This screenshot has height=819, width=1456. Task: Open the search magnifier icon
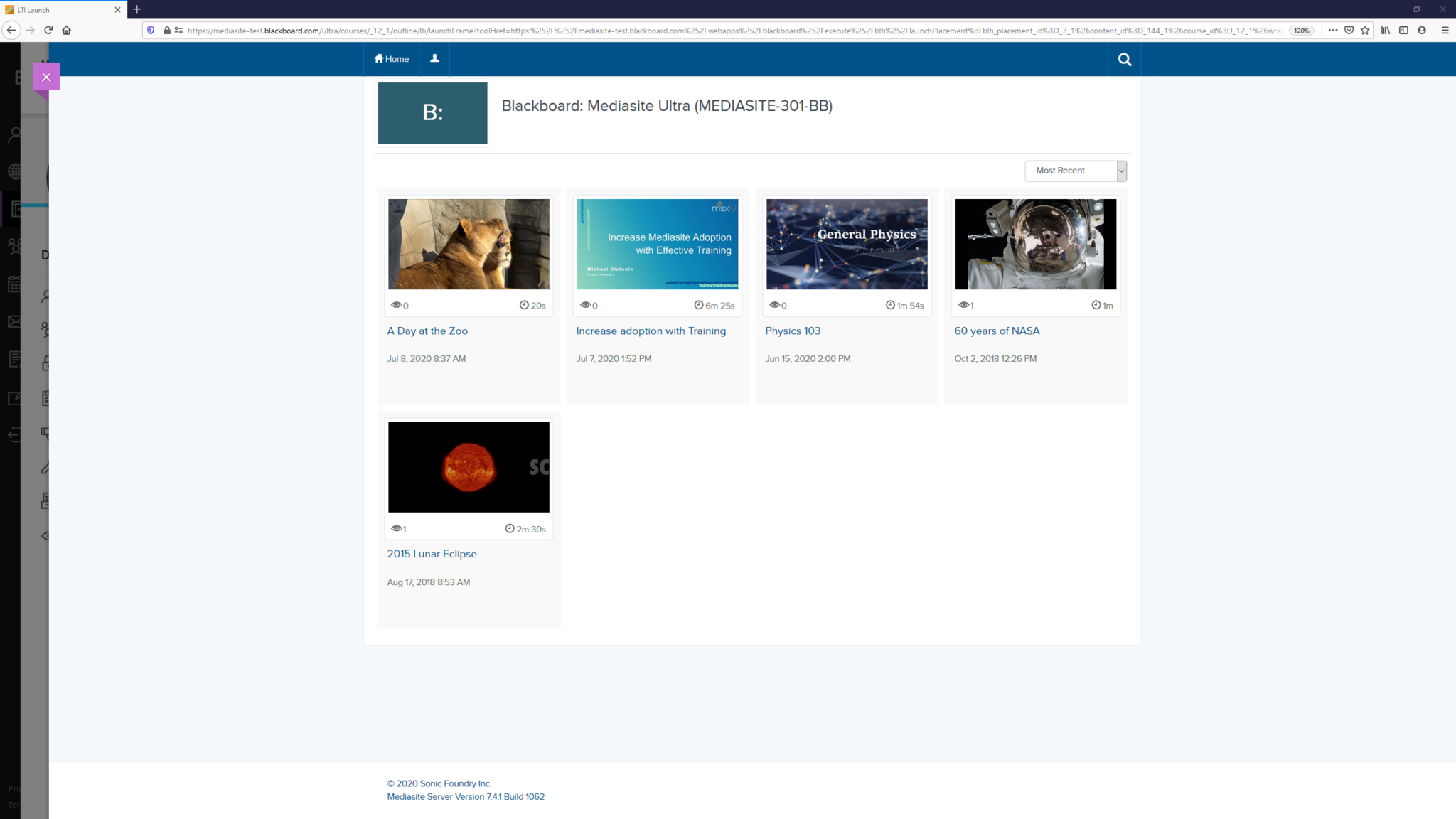pos(1124,60)
